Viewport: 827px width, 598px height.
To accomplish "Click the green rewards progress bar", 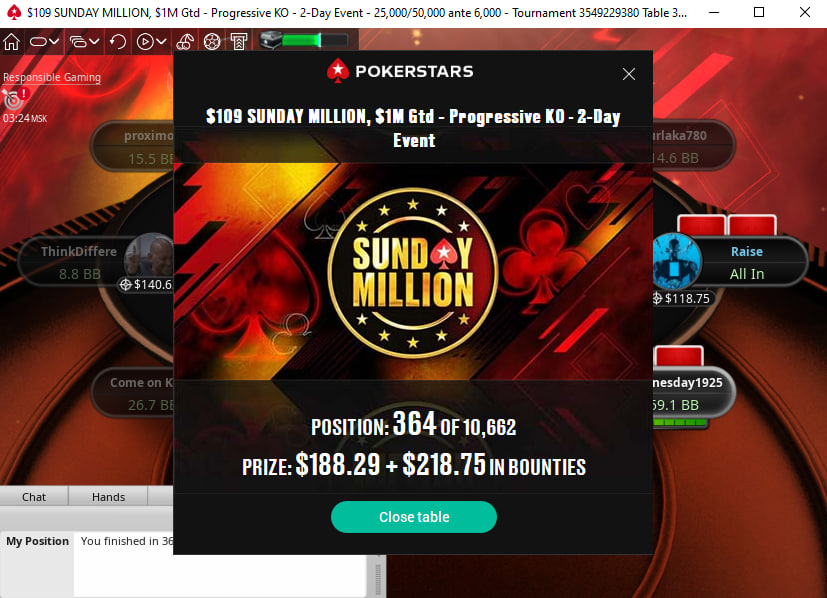I will click(315, 40).
